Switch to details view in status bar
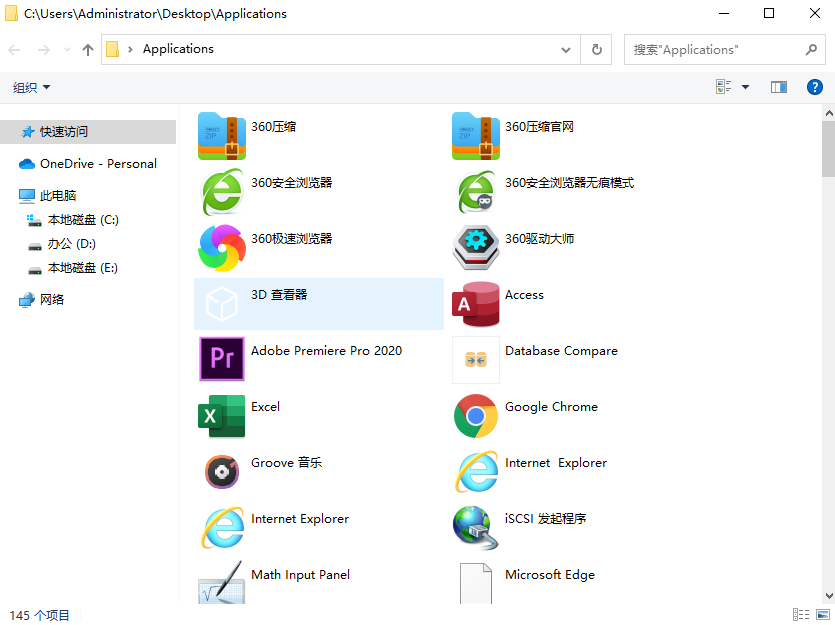The height and width of the screenshot is (625, 835). (x=801, y=615)
